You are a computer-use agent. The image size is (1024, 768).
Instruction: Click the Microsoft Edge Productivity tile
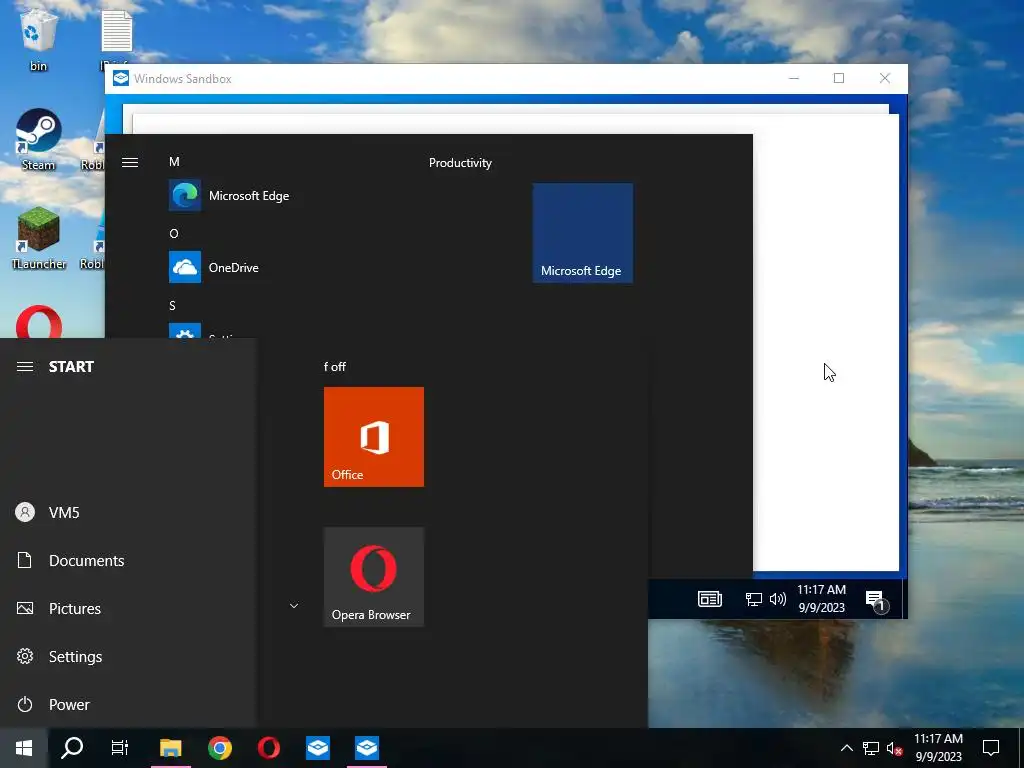pos(583,233)
